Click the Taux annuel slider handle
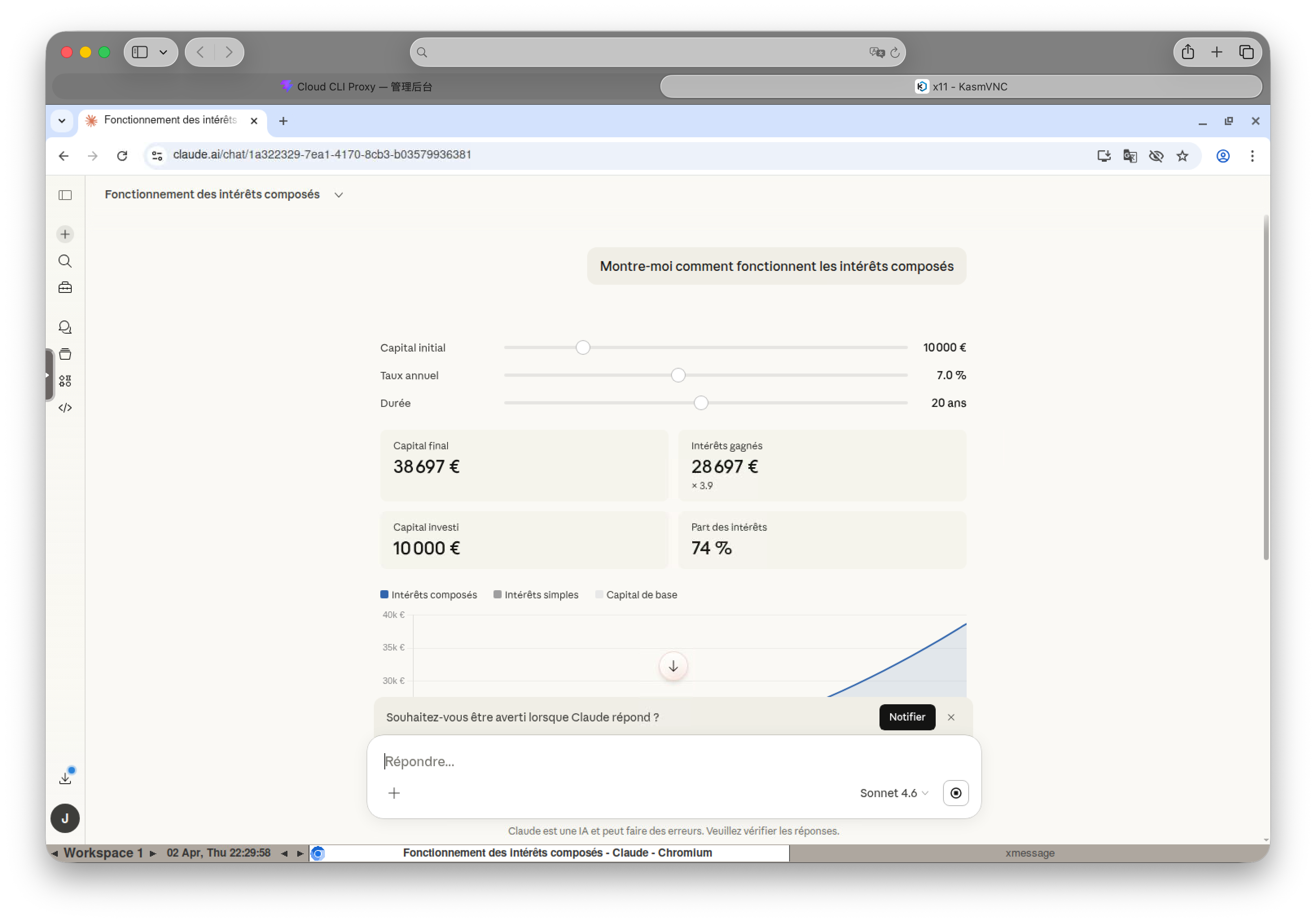Image resolution: width=1316 pixels, height=923 pixels. pos(678,375)
